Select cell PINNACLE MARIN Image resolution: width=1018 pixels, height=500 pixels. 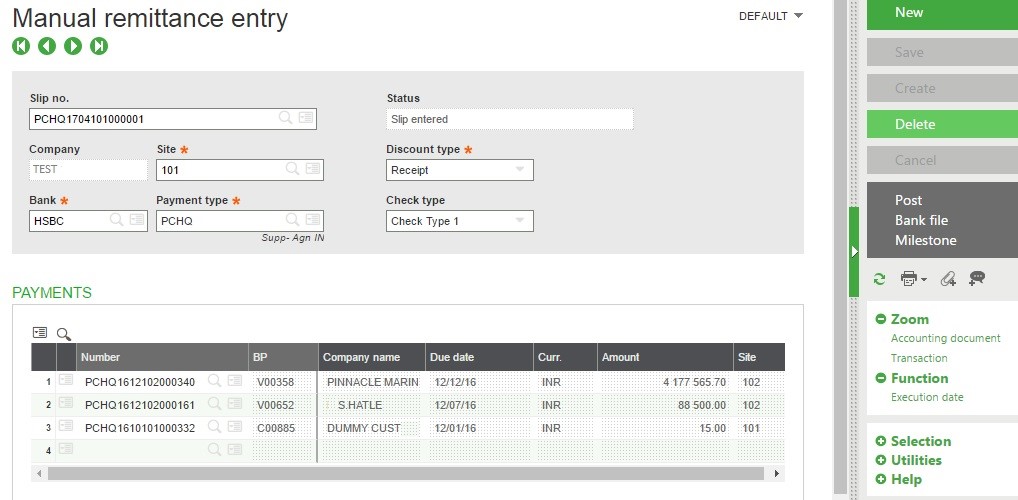click(x=373, y=382)
